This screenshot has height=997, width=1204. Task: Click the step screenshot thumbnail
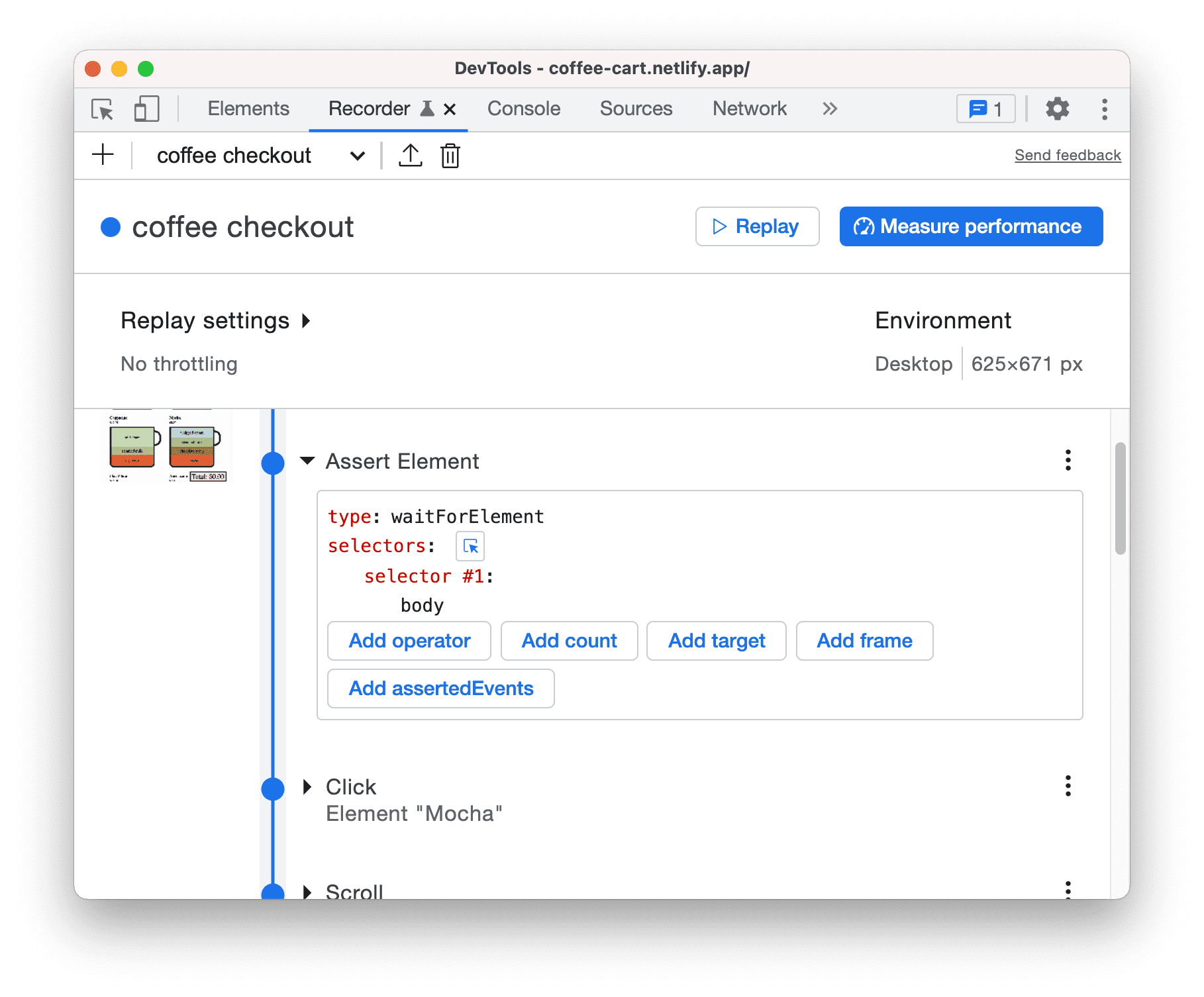tap(167, 447)
